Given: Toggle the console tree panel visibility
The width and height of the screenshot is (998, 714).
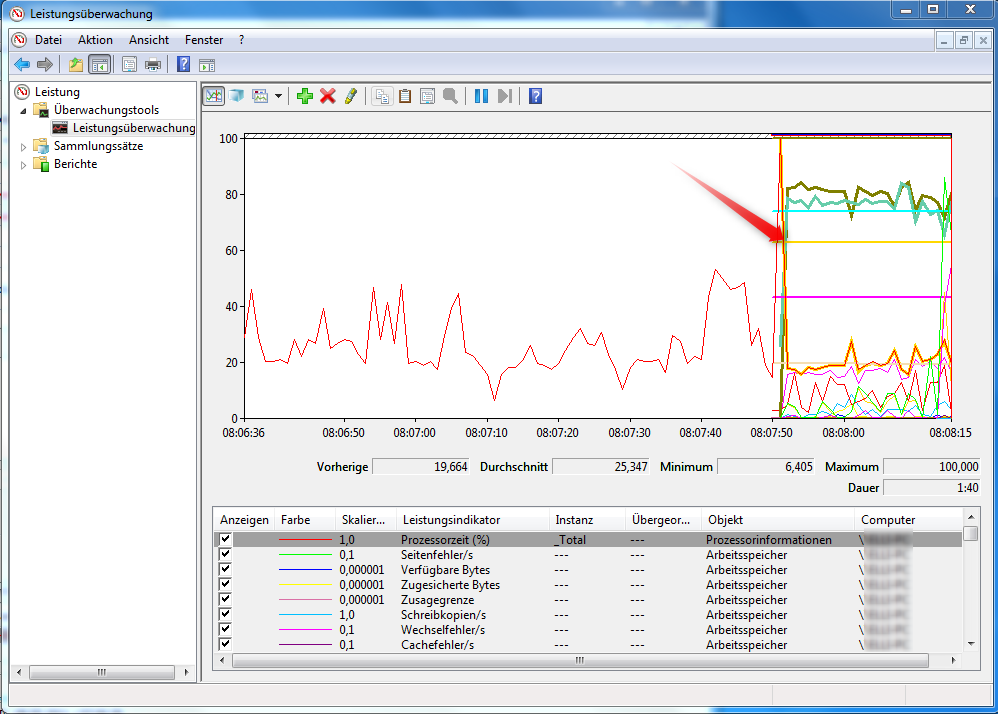Looking at the screenshot, I should coord(100,64).
